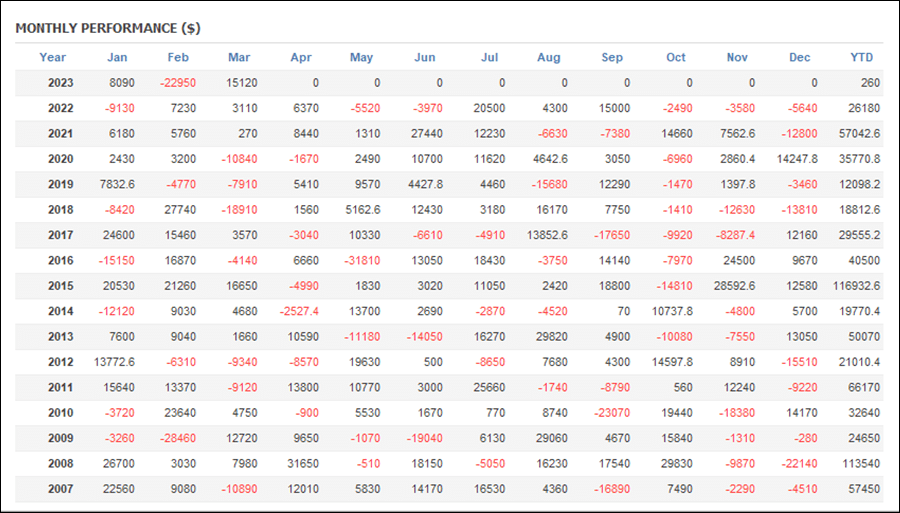
Task: Select the 2013 year row label
Action: [60, 336]
